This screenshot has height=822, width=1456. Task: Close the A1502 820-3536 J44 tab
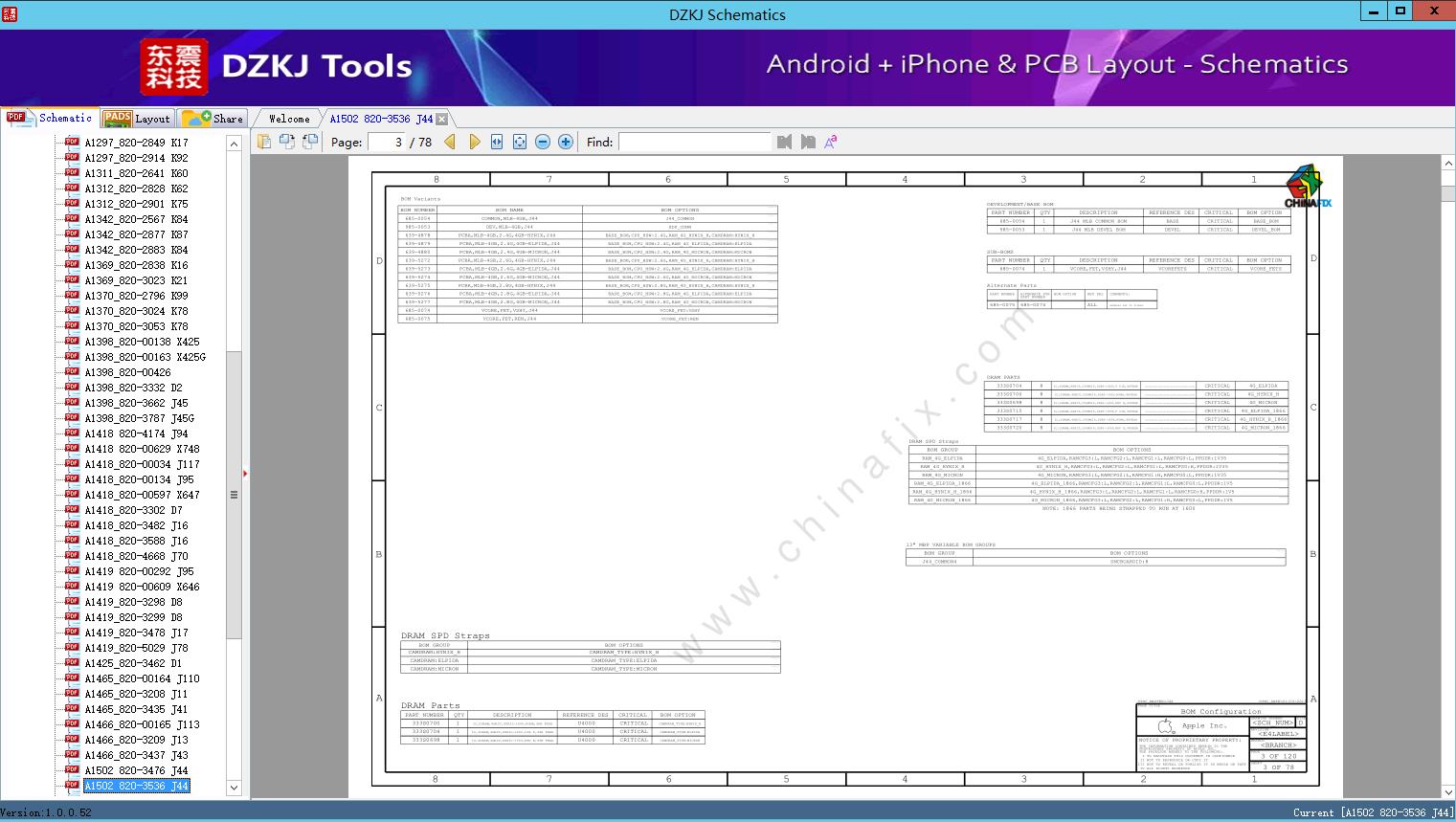click(x=441, y=119)
